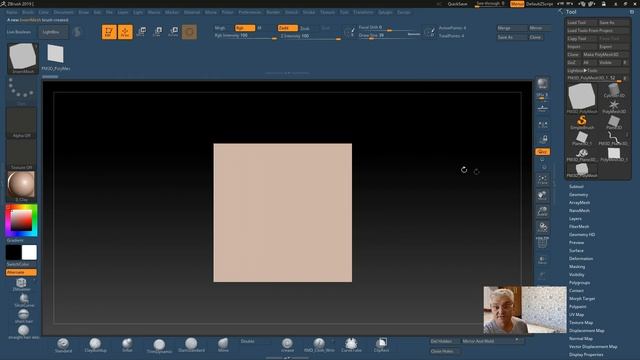
Task: Click Make PolyMesh3D in Tool palette
Action: point(606,54)
